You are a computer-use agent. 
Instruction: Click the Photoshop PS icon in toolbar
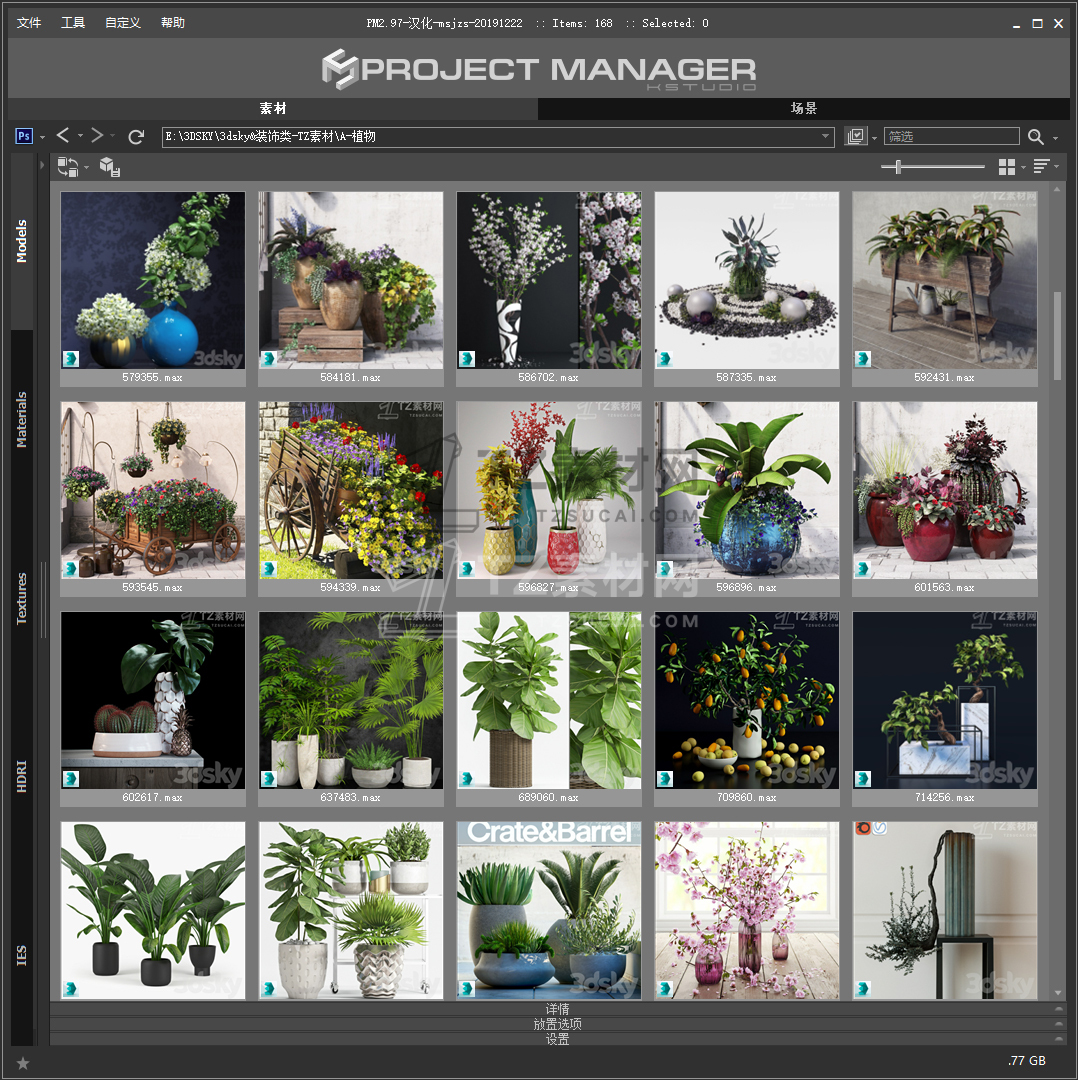25,137
